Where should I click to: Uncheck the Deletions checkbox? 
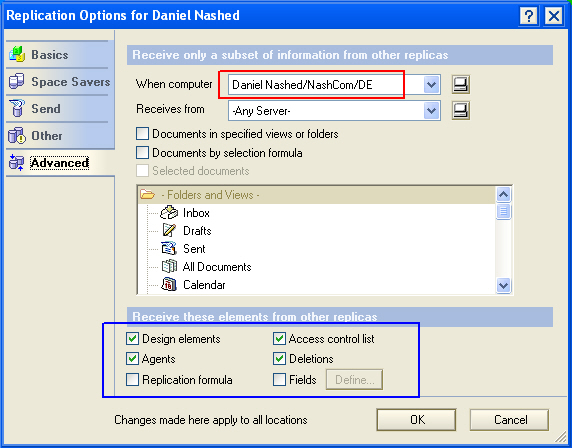[279, 359]
